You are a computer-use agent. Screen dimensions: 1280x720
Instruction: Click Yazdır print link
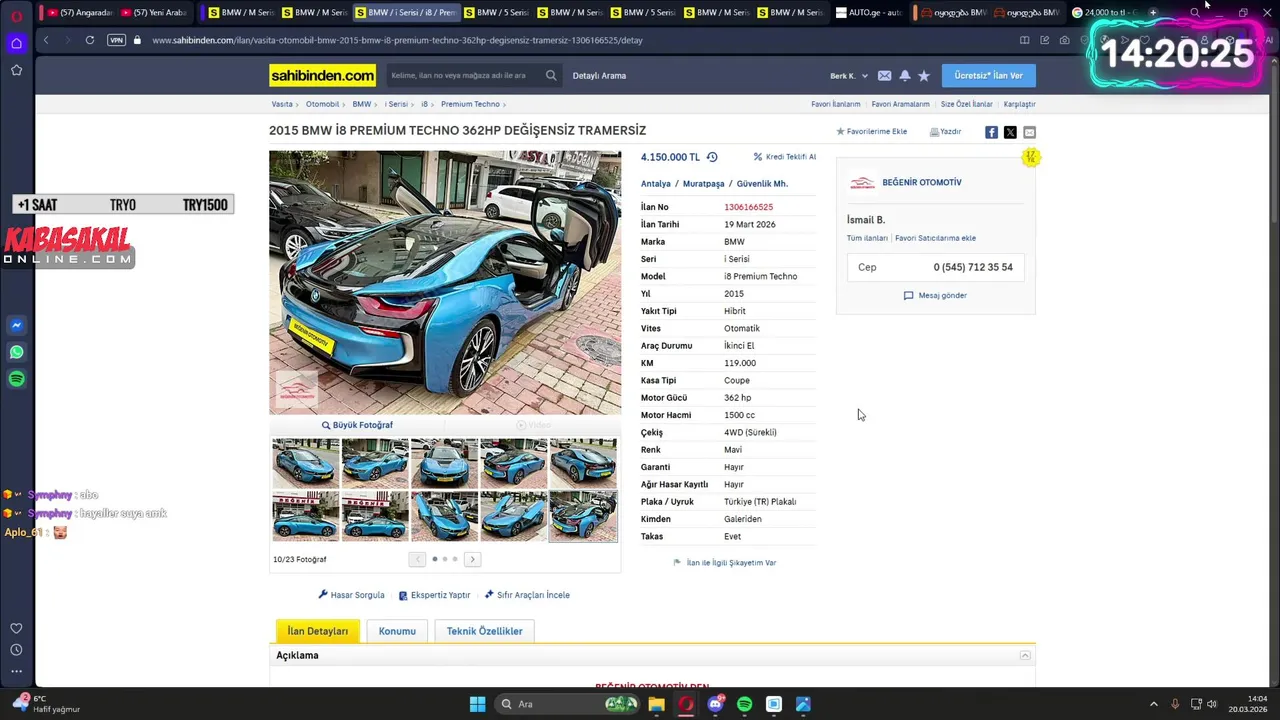point(945,132)
